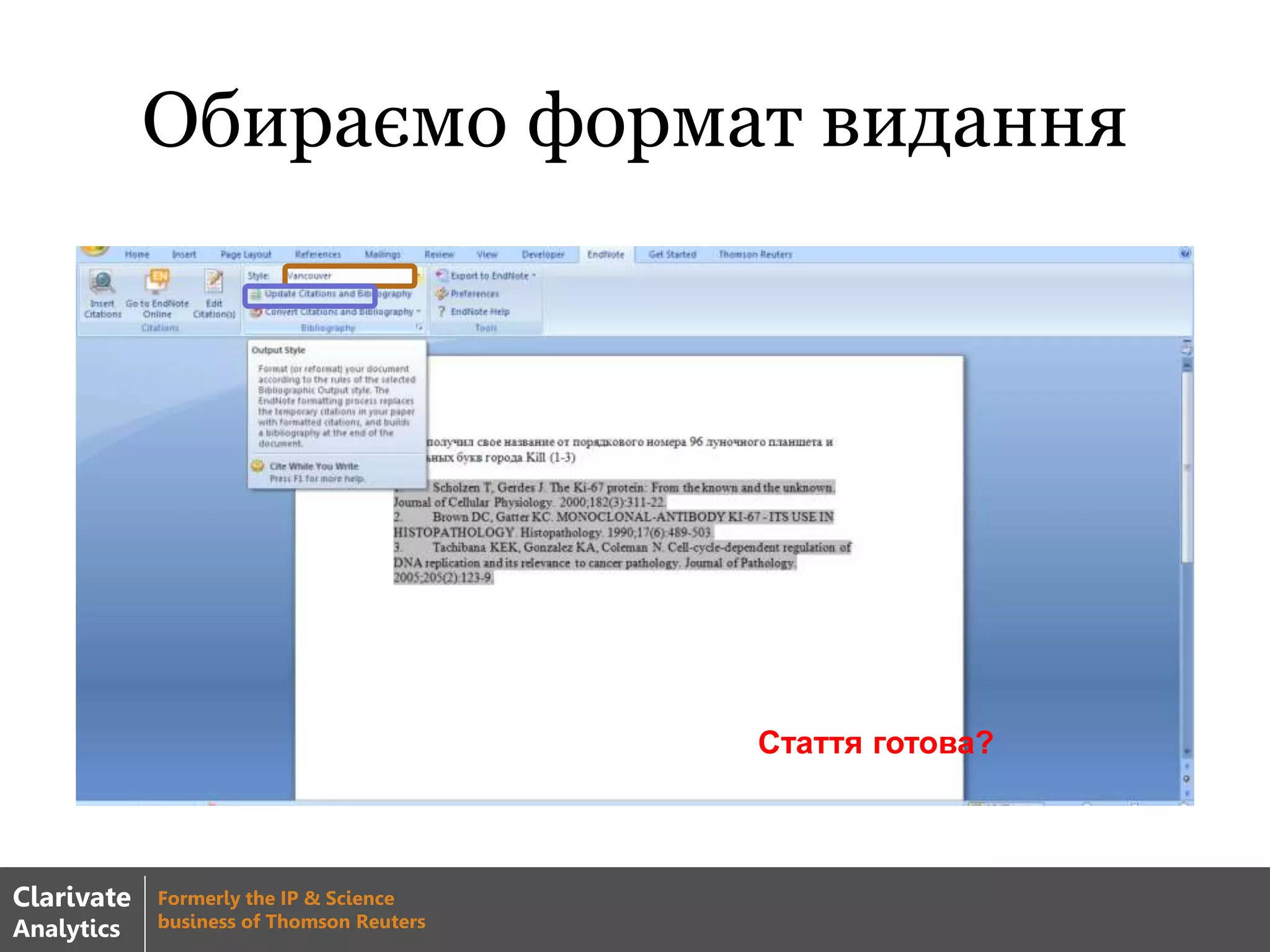Click the Brown DC, Gatter KC reference
The image size is (1270, 952).
614,524
